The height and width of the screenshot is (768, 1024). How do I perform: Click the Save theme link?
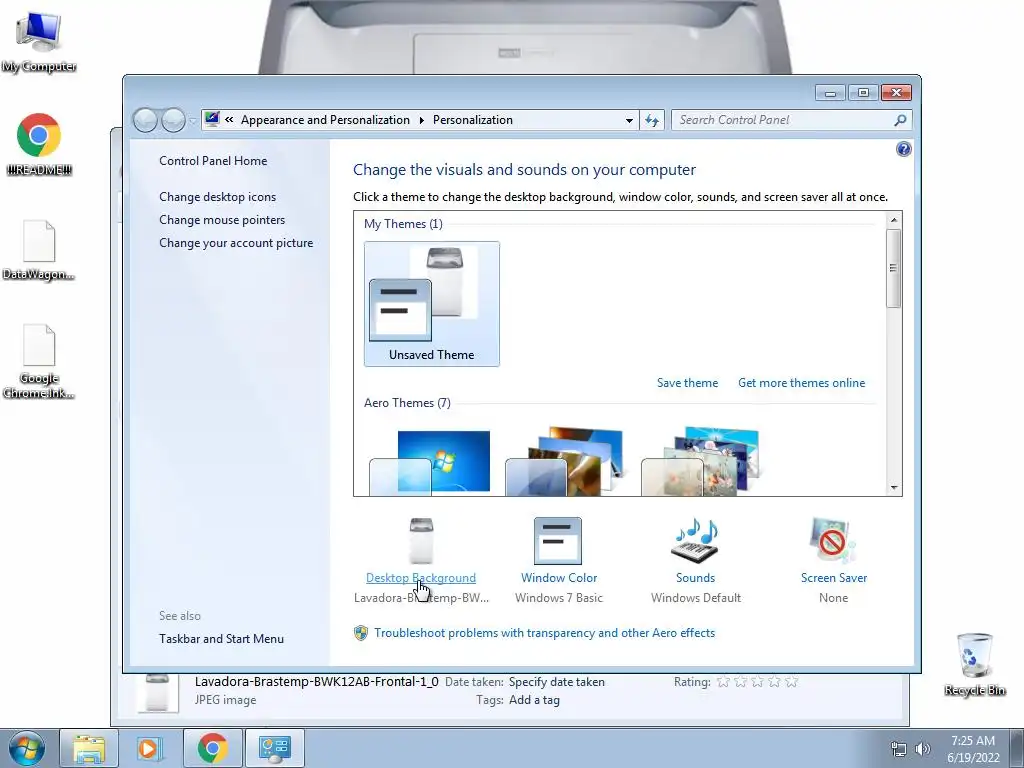(x=687, y=383)
